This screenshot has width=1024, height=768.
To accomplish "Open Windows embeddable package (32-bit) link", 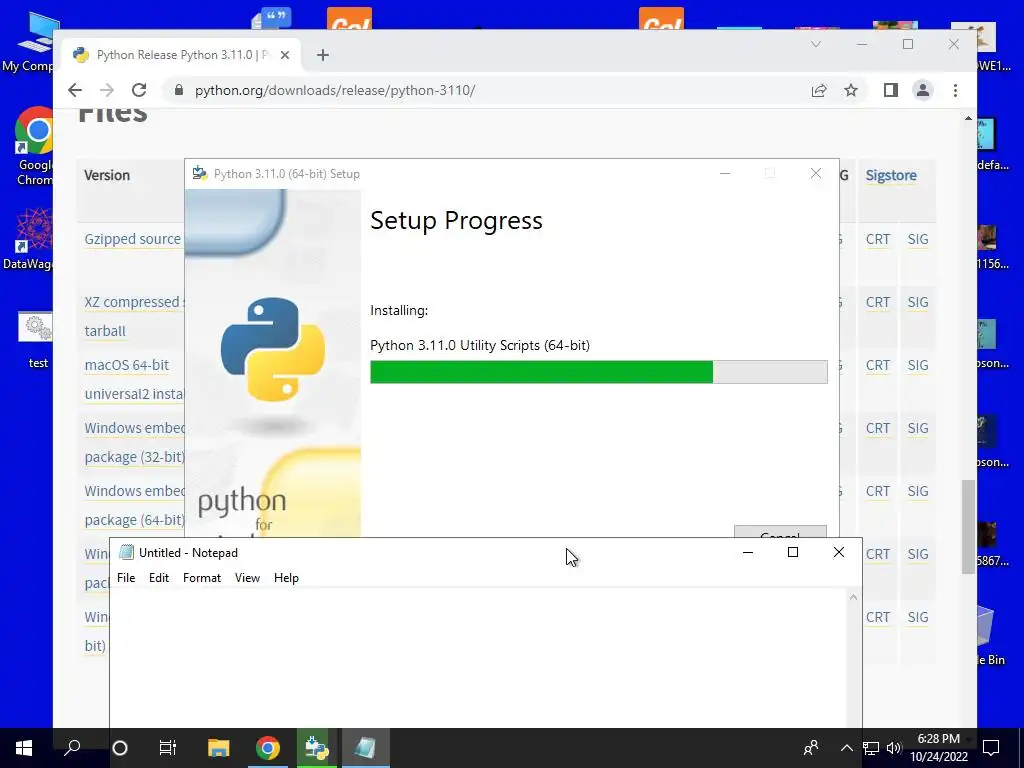I will (134, 442).
